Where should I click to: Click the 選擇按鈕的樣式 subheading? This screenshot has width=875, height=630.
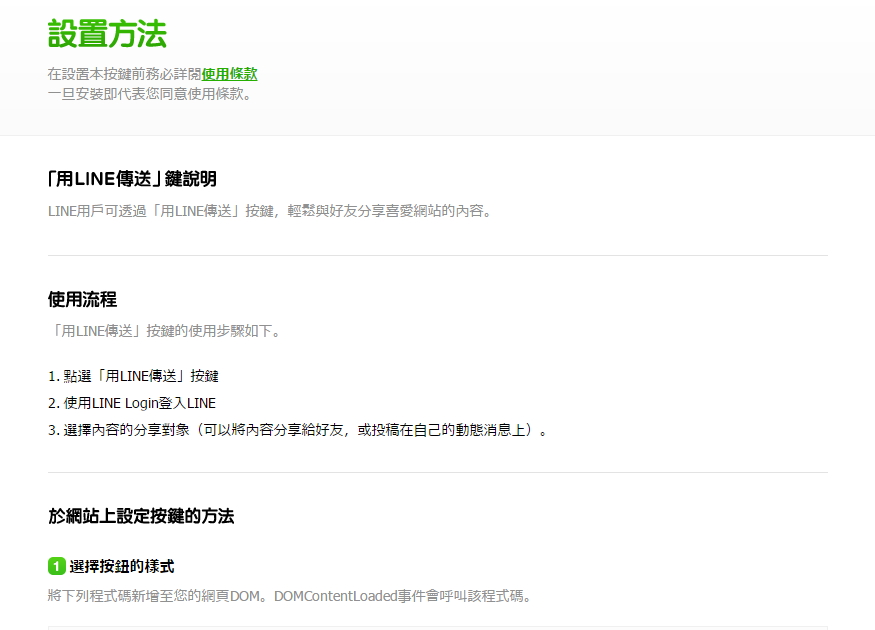122,566
